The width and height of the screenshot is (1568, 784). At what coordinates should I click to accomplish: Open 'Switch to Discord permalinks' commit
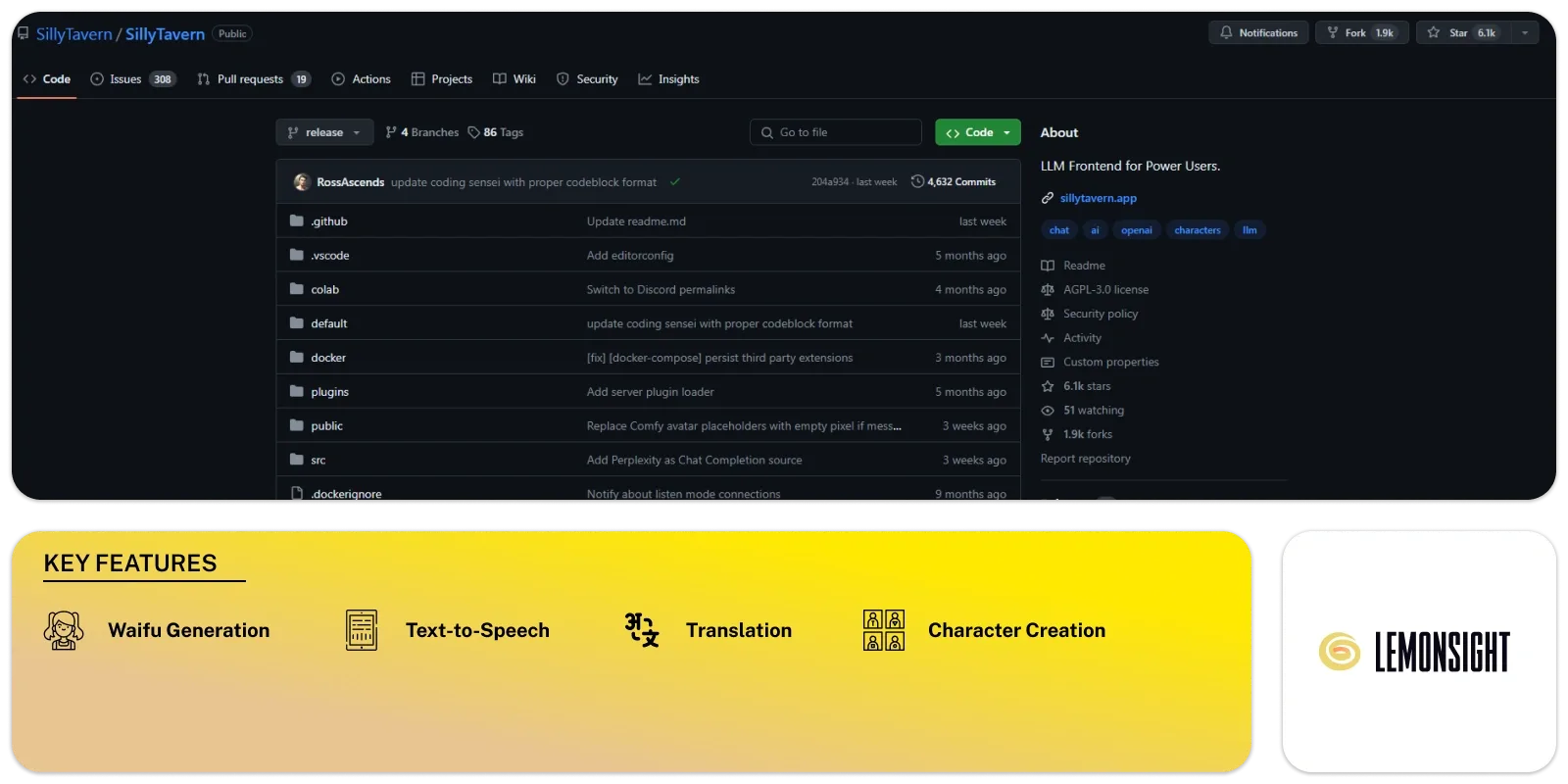pyautogui.click(x=661, y=290)
